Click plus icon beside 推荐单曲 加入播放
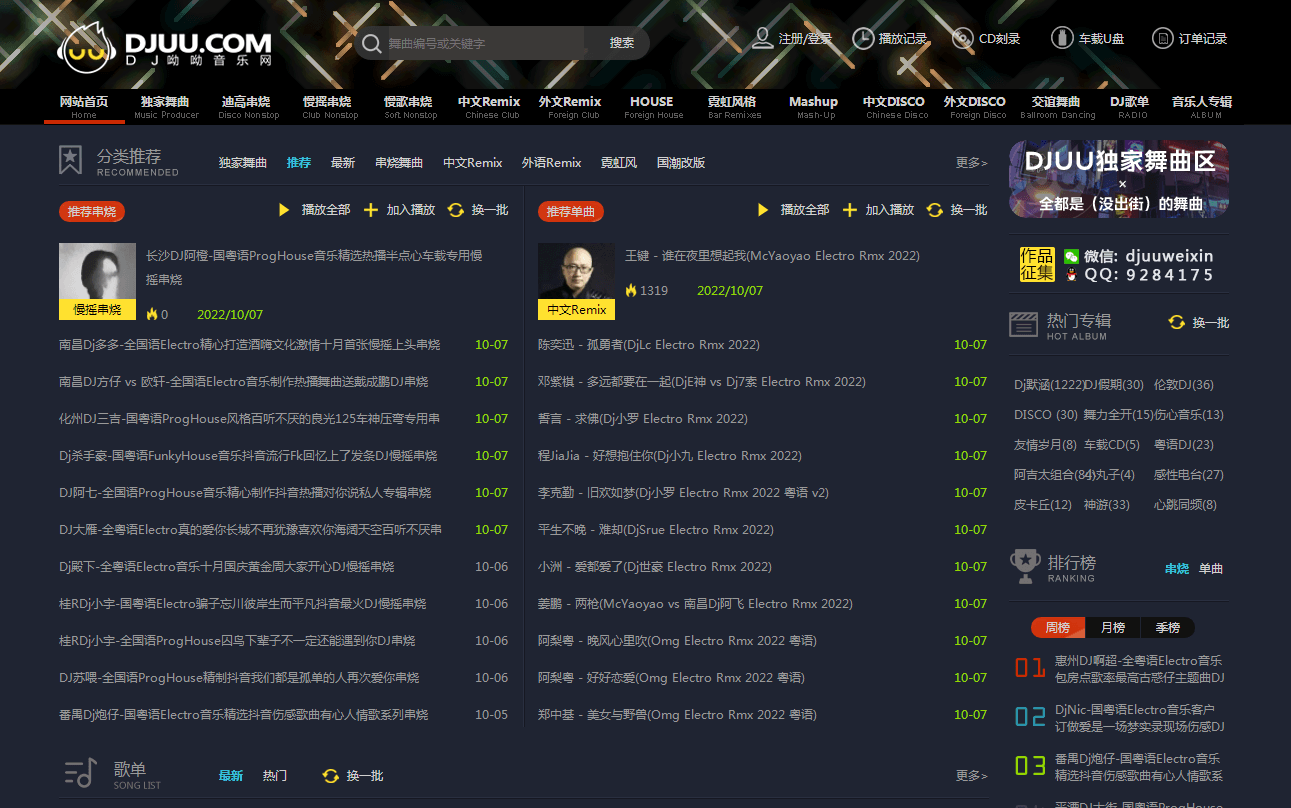The image size is (1291, 808). point(850,210)
